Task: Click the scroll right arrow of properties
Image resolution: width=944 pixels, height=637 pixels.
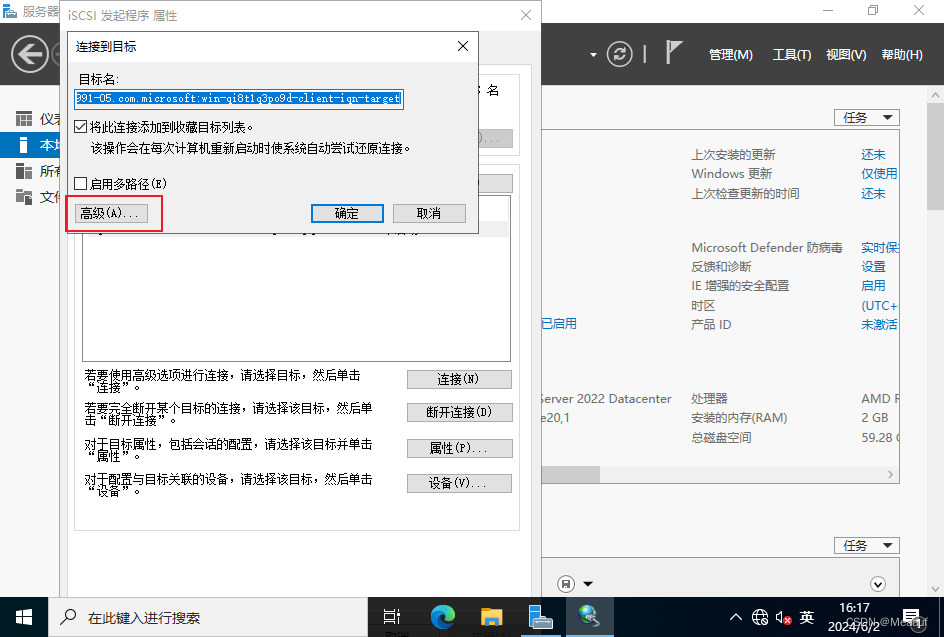Action: pos(891,474)
